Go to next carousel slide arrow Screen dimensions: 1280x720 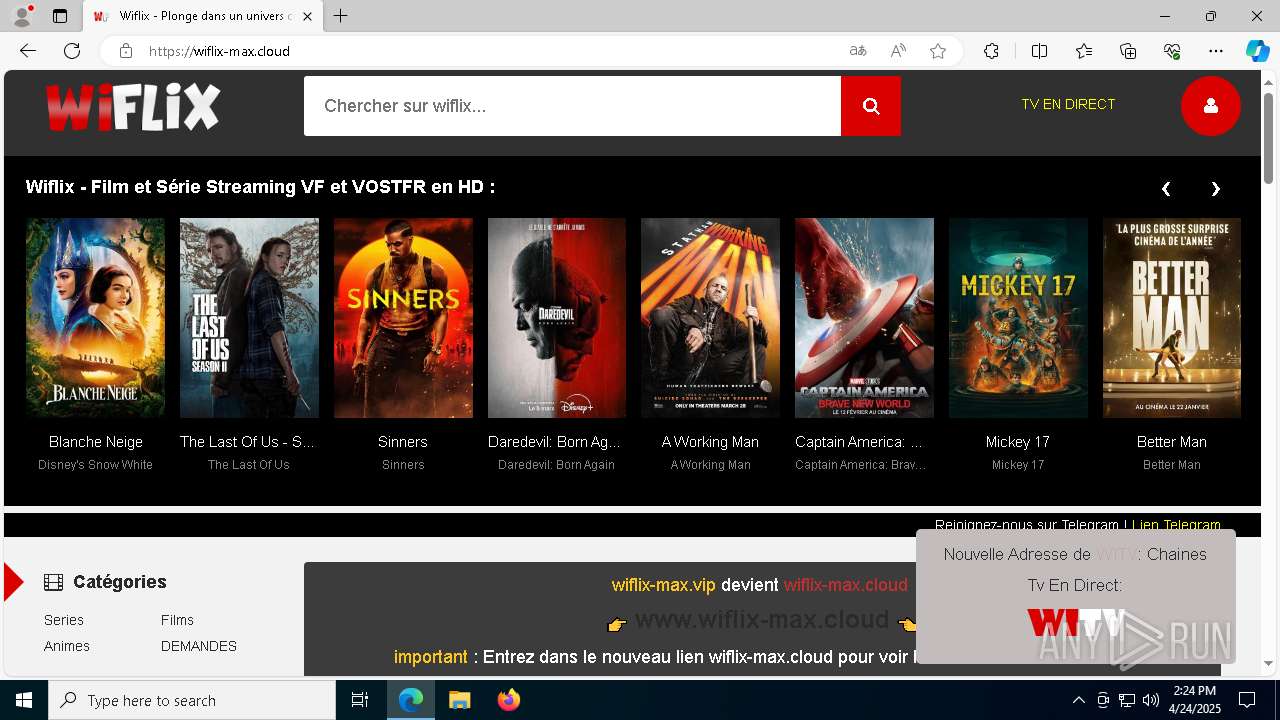tap(1215, 188)
